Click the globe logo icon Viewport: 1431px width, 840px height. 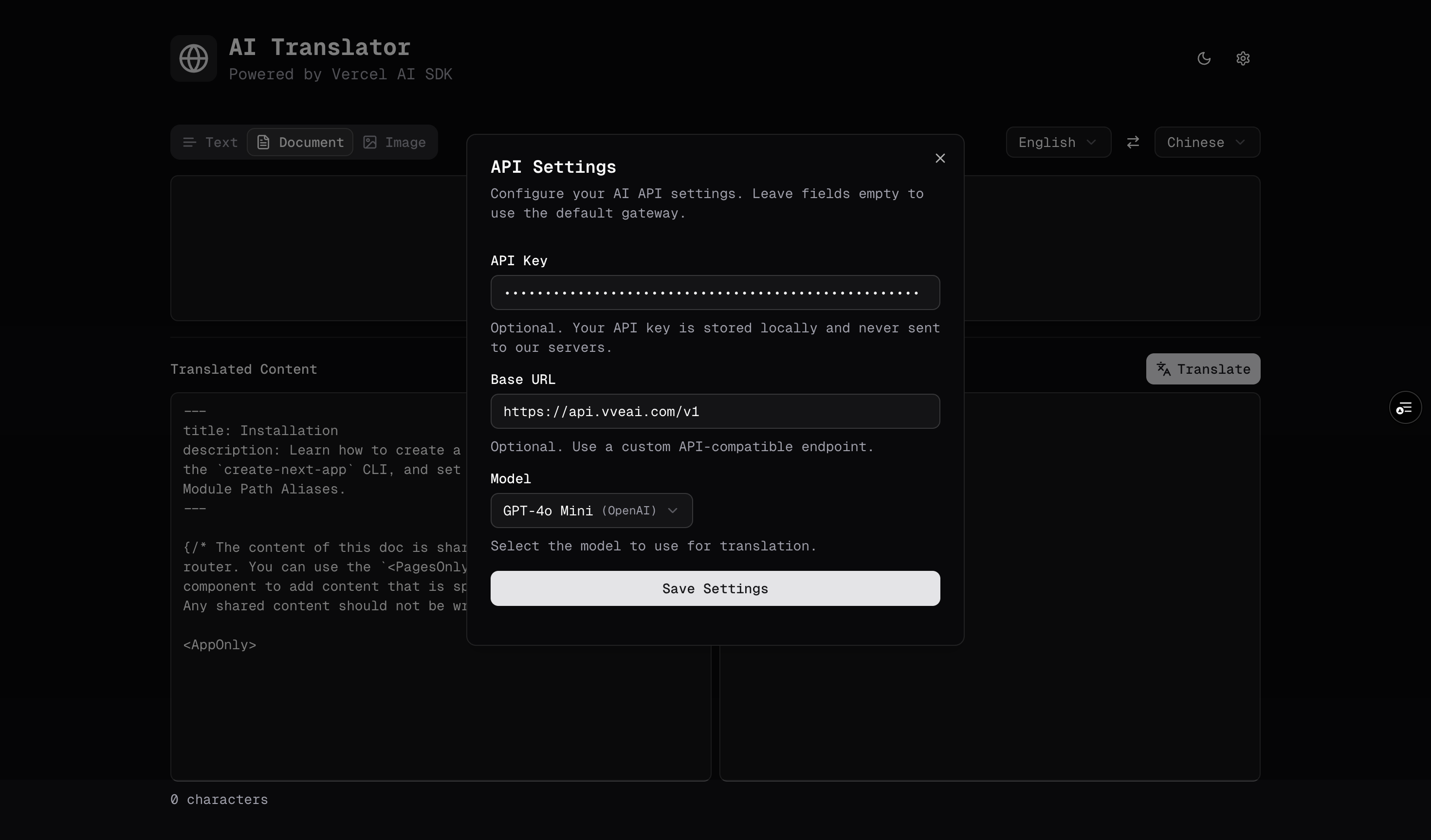coord(193,58)
